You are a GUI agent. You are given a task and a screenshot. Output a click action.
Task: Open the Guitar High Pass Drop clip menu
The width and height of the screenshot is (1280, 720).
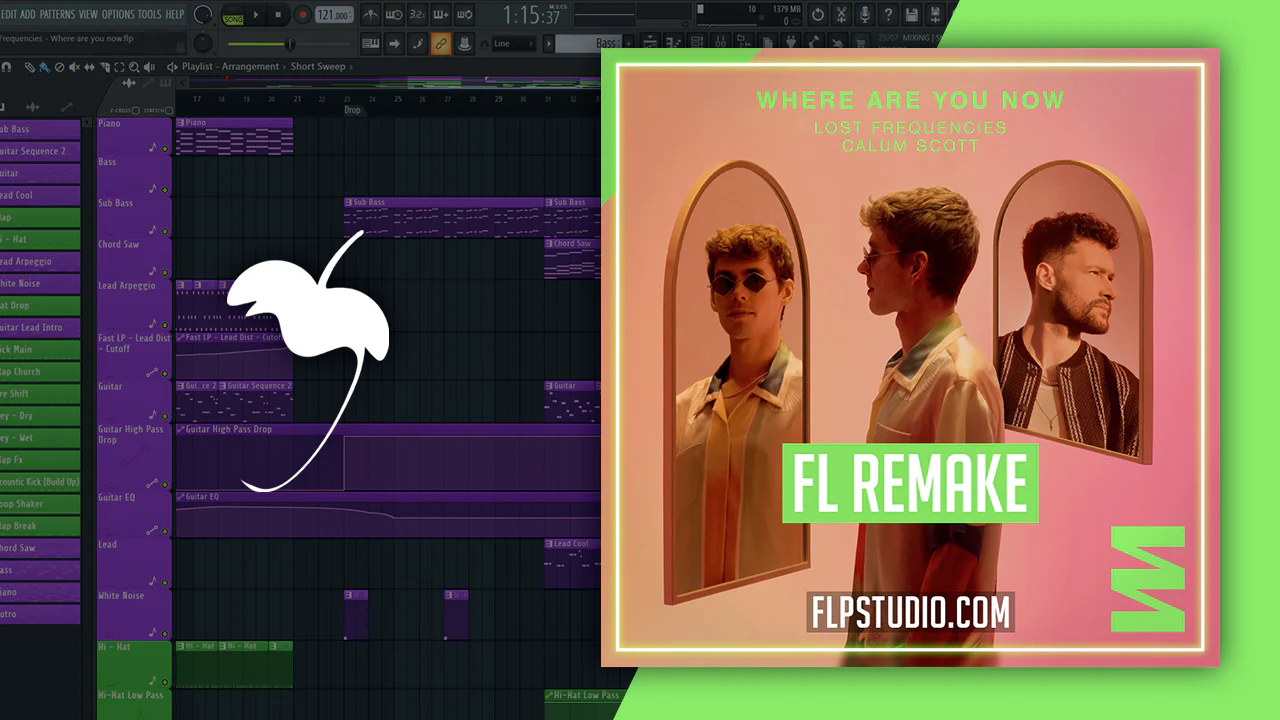pyautogui.click(x=180, y=429)
